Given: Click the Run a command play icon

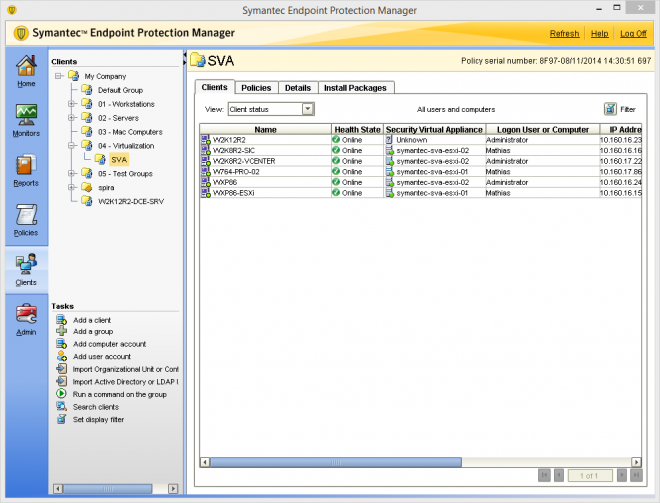Looking at the screenshot, I should click(x=61, y=394).
